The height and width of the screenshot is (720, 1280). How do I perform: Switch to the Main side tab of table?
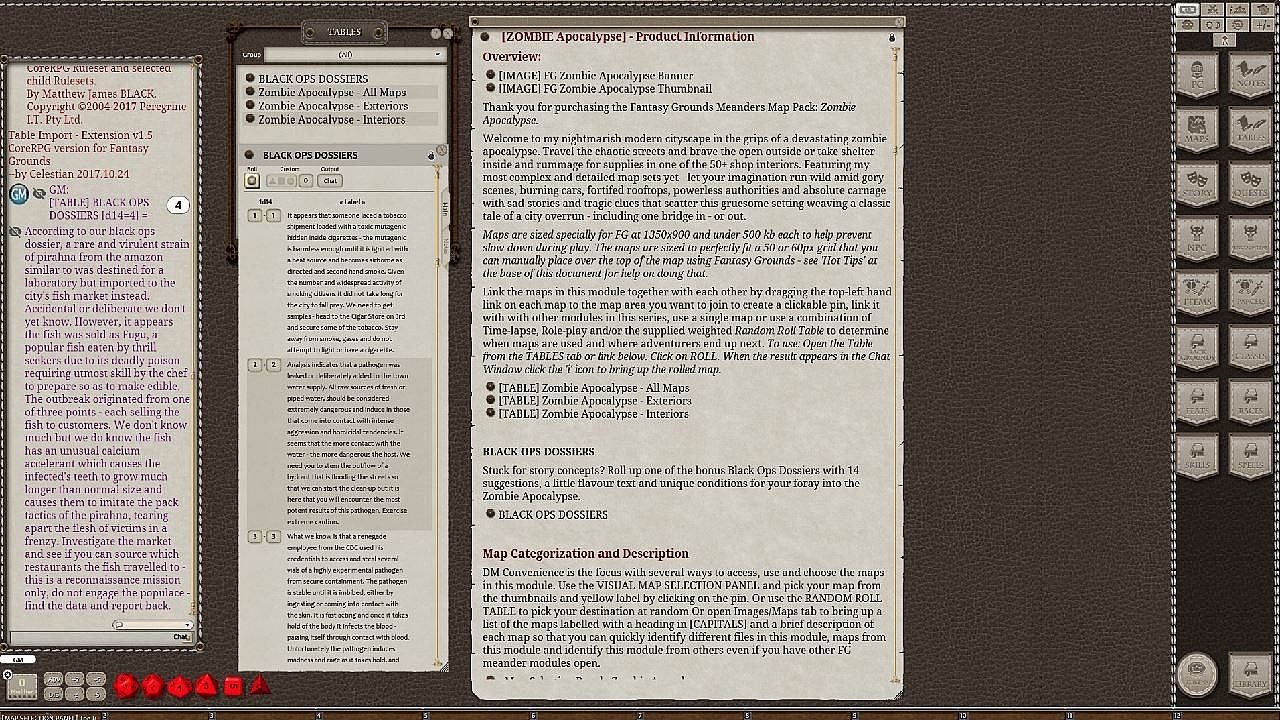coord(445,207)
